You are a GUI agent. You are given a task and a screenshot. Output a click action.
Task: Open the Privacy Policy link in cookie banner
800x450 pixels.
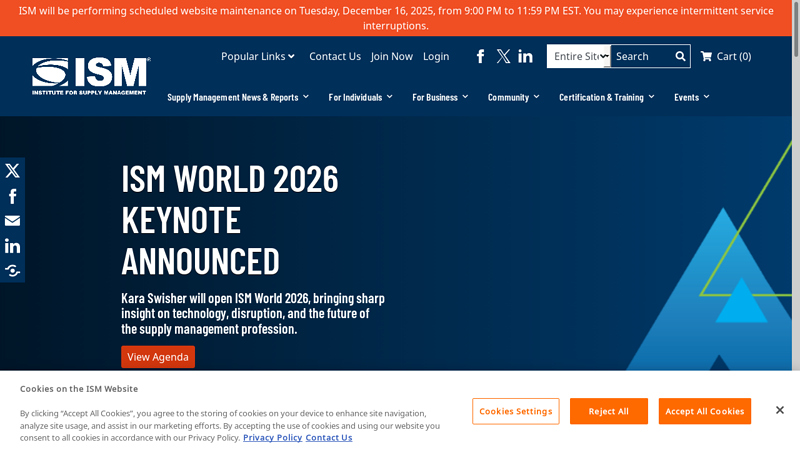click(x=272, y=438)
